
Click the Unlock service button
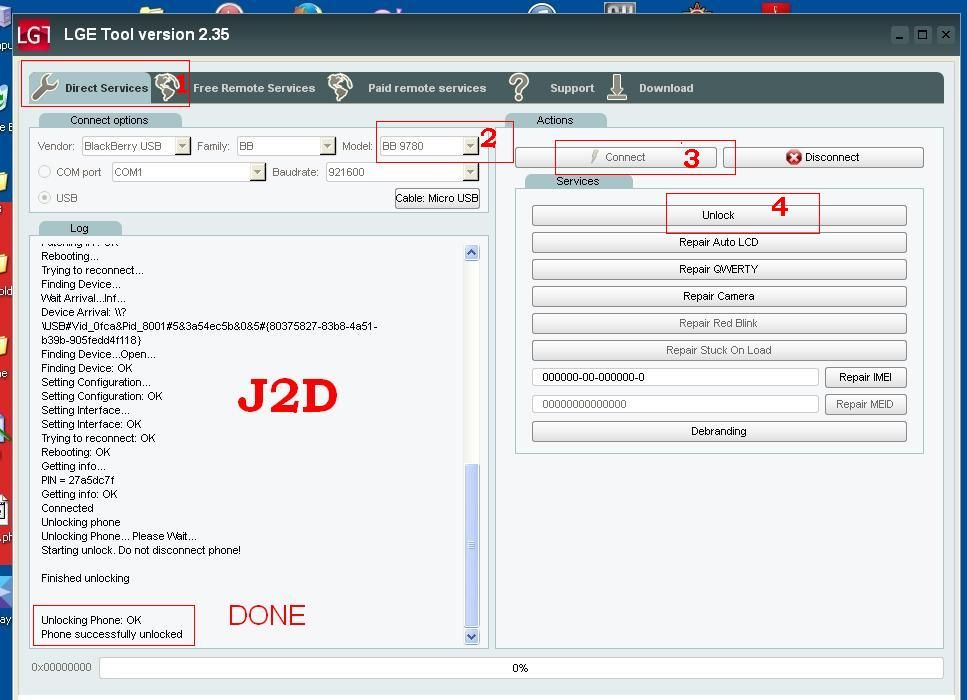coord(719,215)
